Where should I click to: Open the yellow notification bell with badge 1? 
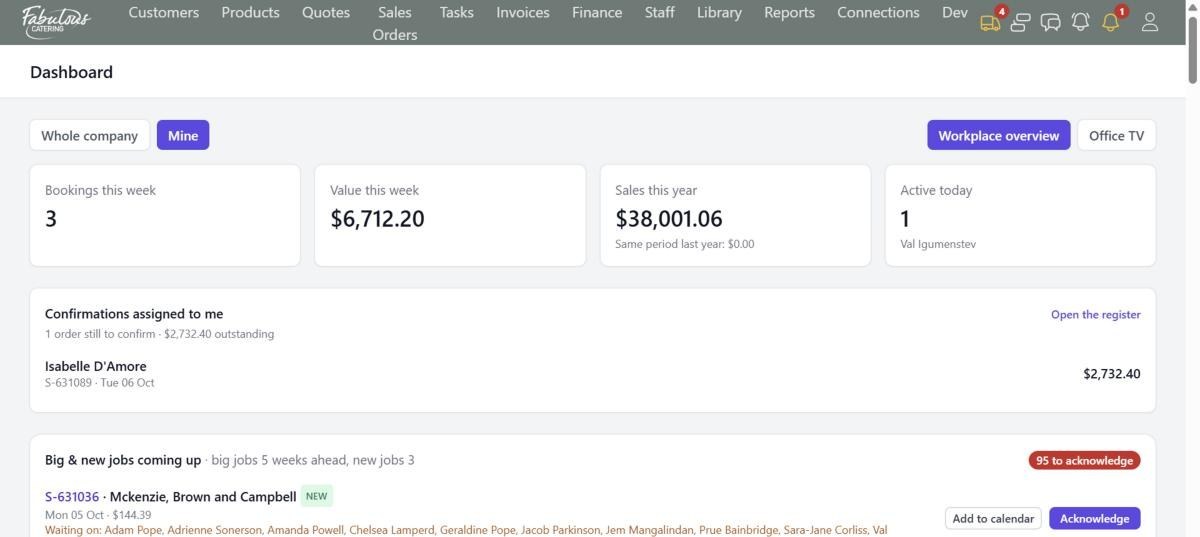[1111, 22]
